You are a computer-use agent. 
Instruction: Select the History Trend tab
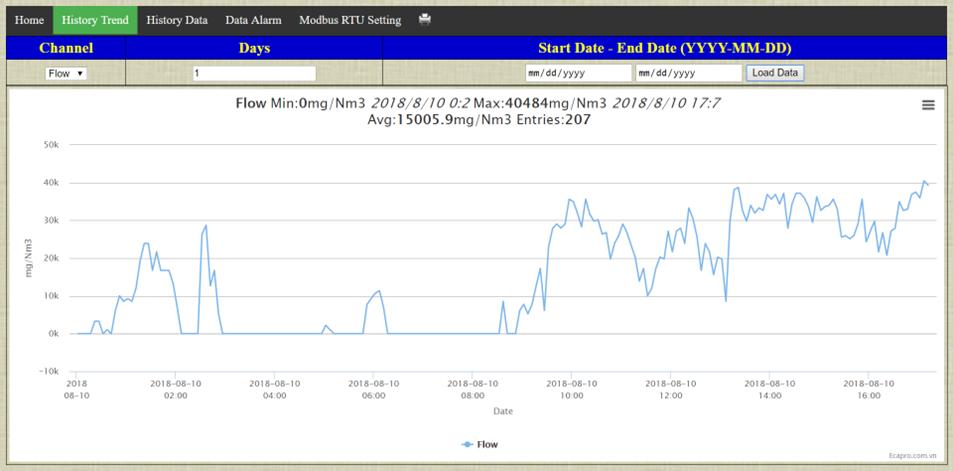pos(95,20)
